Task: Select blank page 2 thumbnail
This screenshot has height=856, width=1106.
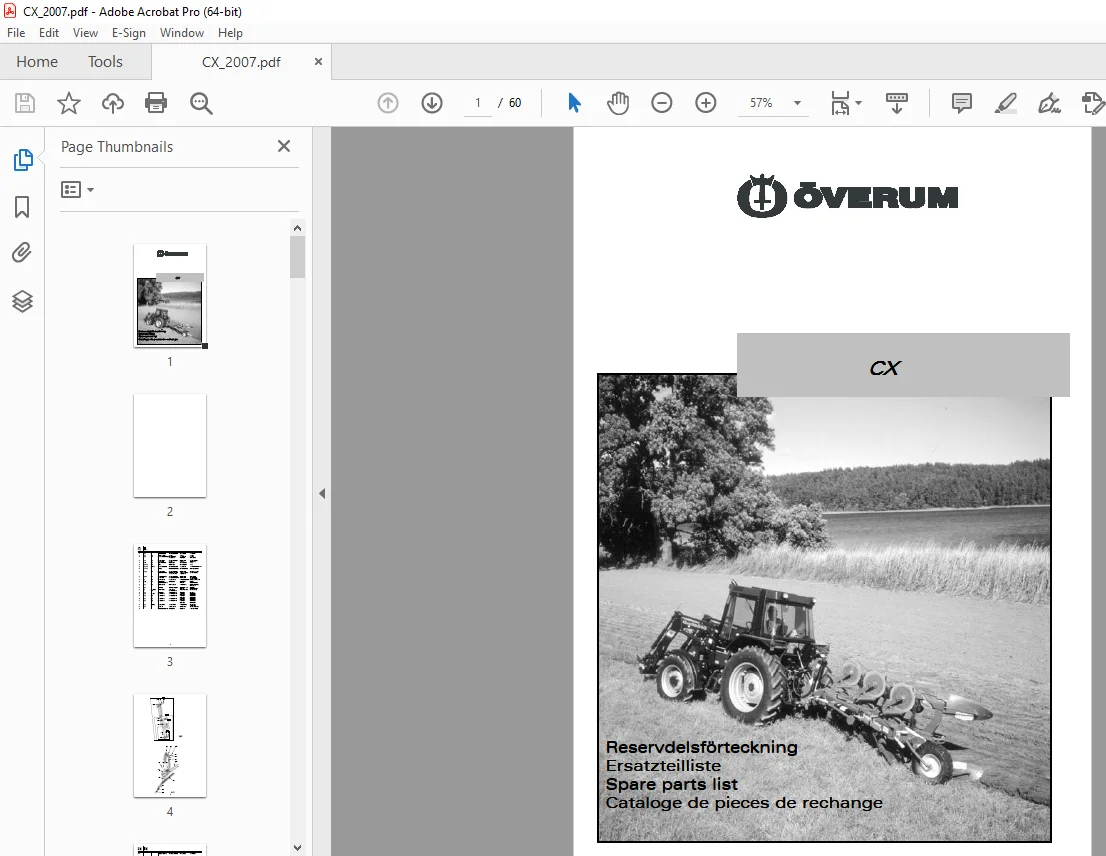Action: click(170, 446)
